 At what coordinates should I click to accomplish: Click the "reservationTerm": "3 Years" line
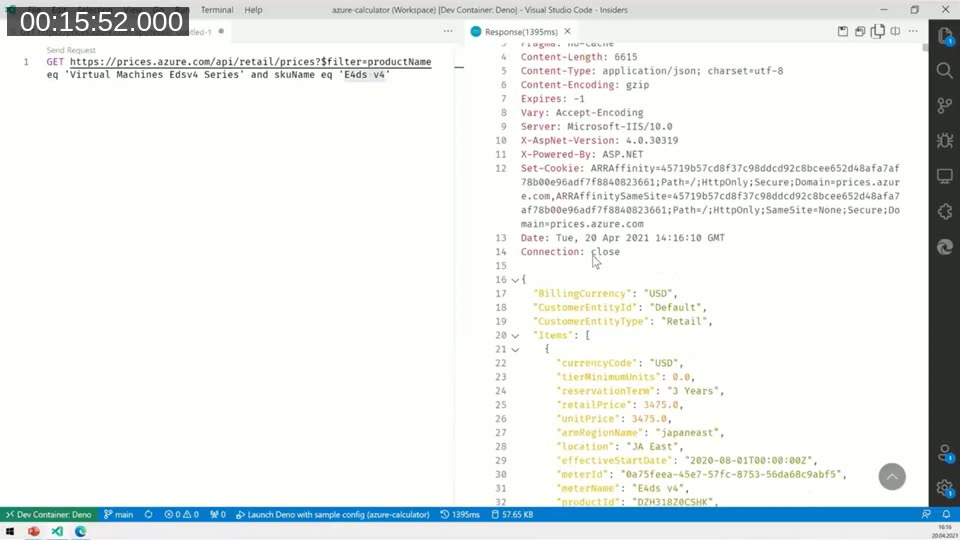[x=640, y=391]
